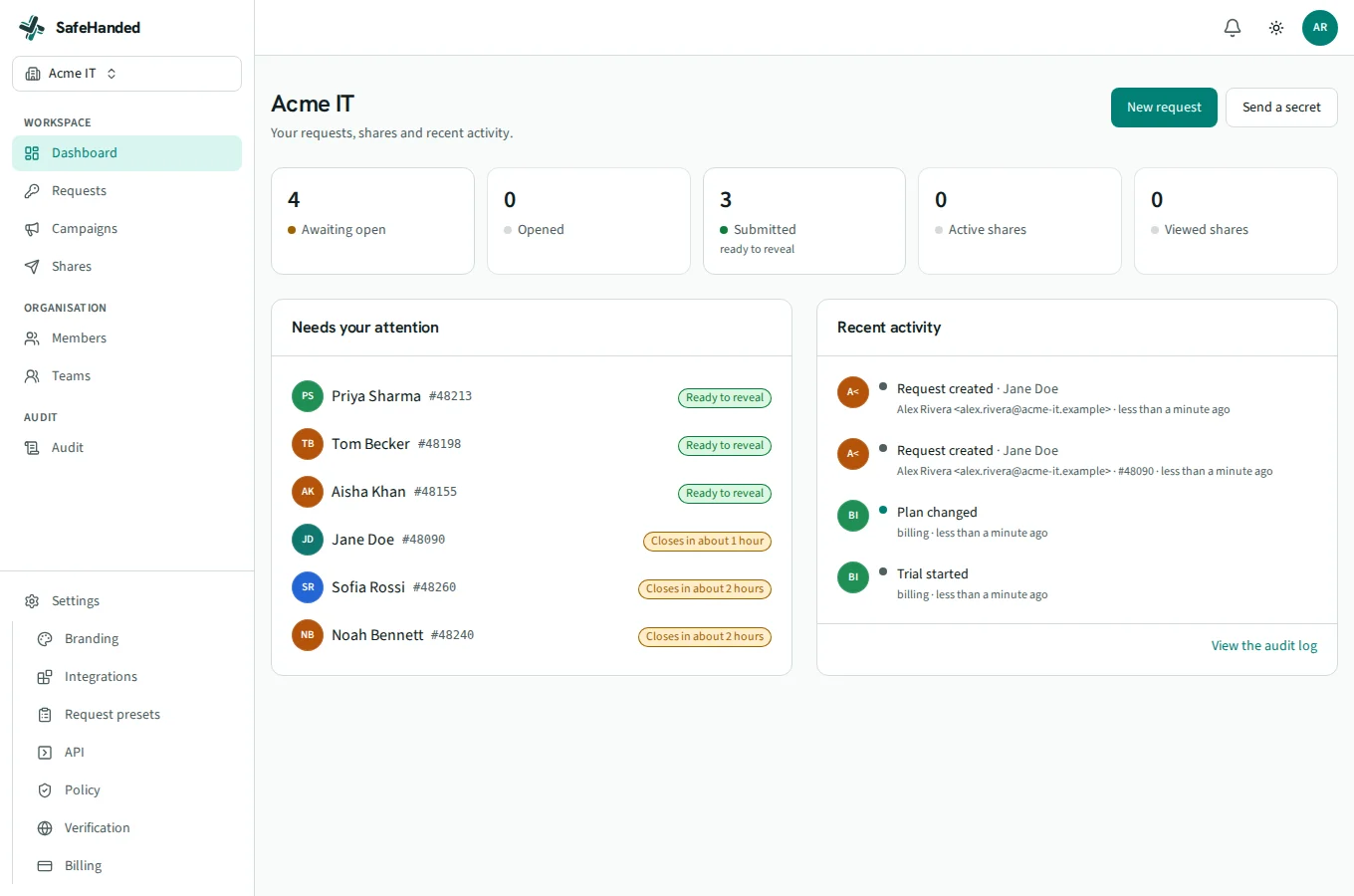The width and height of the screenshot is (1354, 896).
Task: Open the Viewed shares stat card
Action: click(1236, 221)
